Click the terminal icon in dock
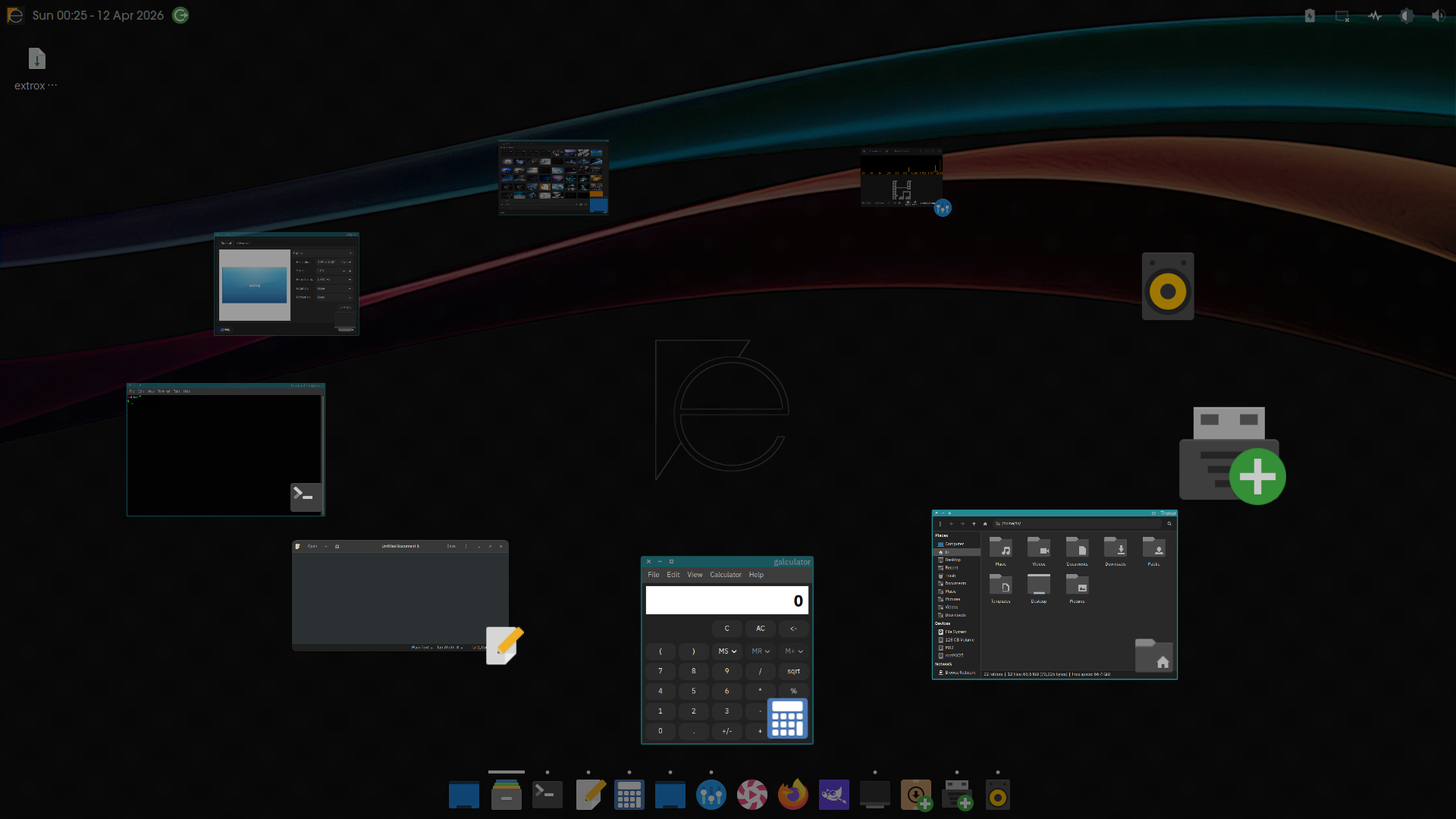Viewport: 1456px width, 819px height. (547, 795)
